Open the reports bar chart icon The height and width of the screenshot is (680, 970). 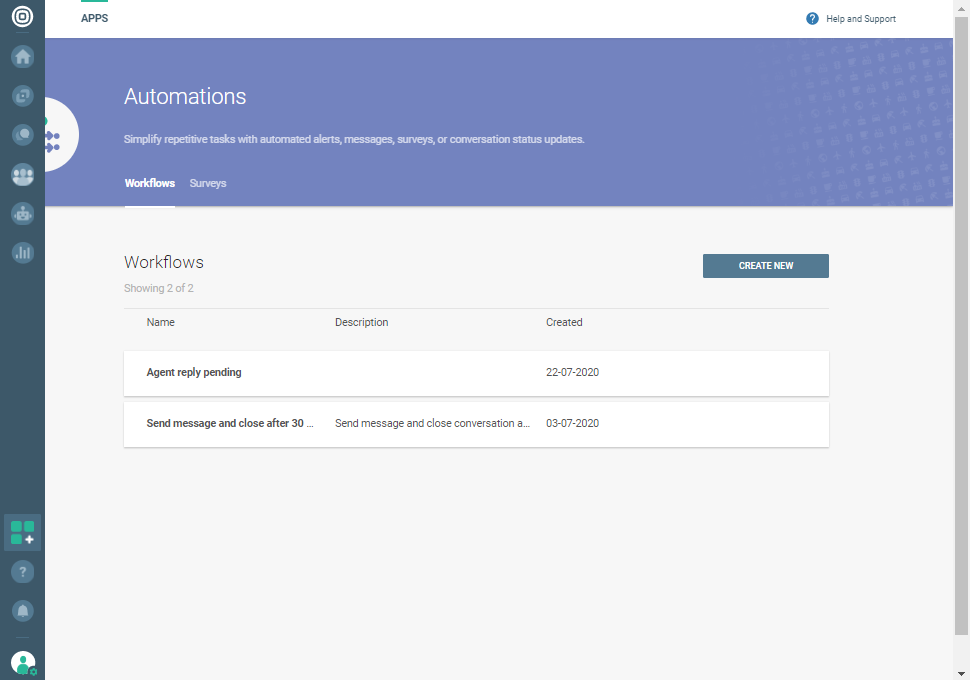coord(22,253)
